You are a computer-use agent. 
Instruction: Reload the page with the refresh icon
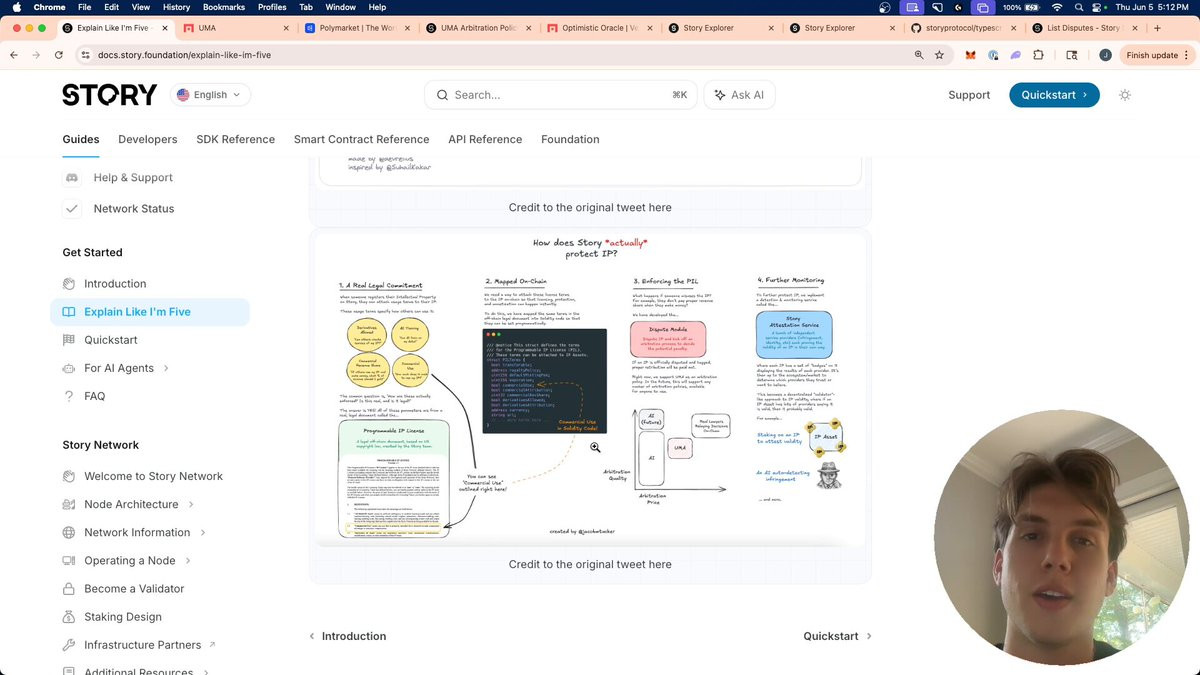[x=60, y=55]
